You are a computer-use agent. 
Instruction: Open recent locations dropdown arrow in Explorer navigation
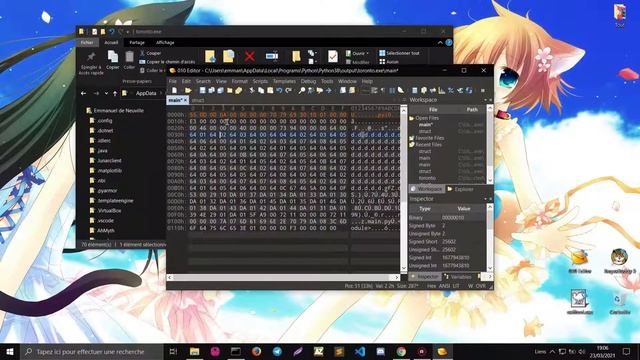(106, 93)
